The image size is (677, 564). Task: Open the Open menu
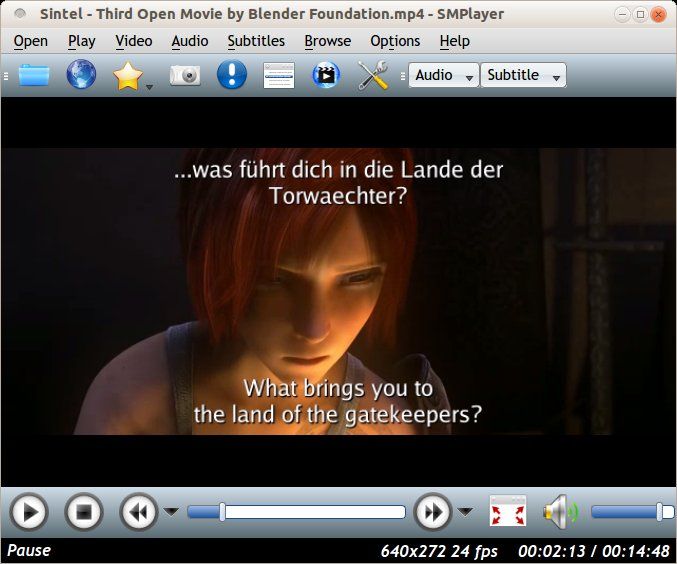(x=31, y=41)
